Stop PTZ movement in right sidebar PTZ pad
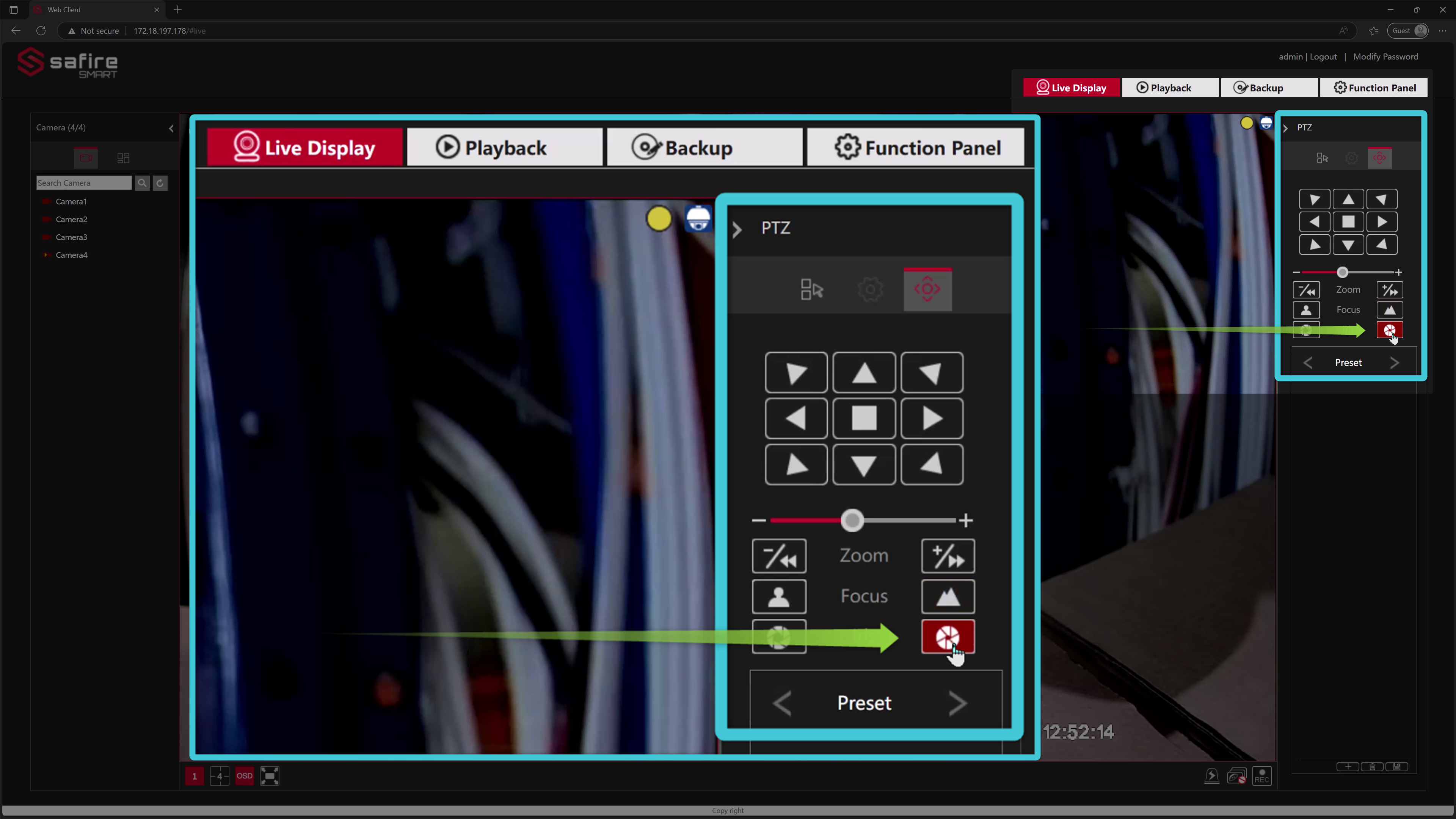Screen dimensions: 1456x819 click(x=1348, y=221)
